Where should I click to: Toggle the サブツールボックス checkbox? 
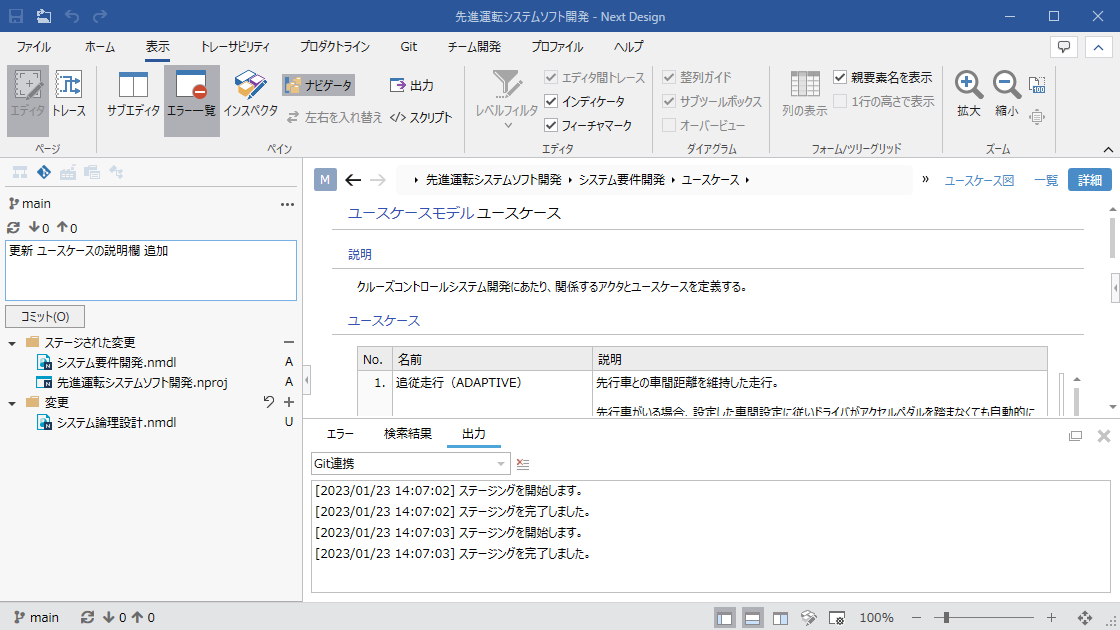tap(669, 101)
